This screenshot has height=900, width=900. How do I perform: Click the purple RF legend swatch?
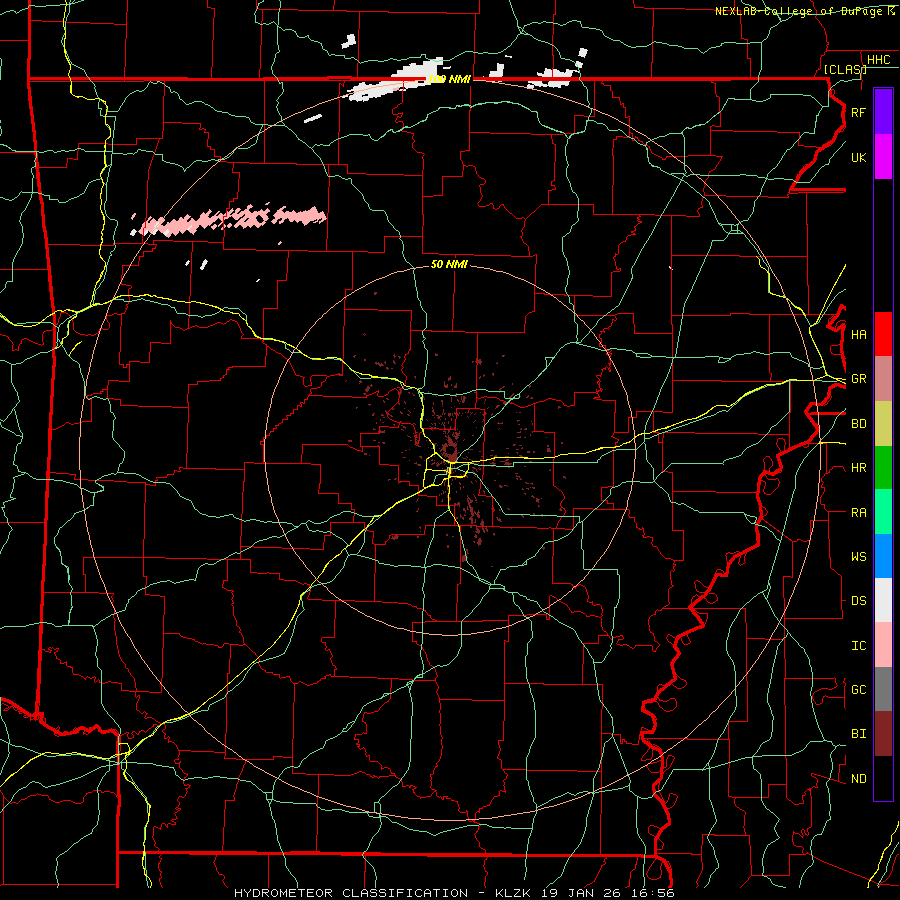[x=883, y=112]
